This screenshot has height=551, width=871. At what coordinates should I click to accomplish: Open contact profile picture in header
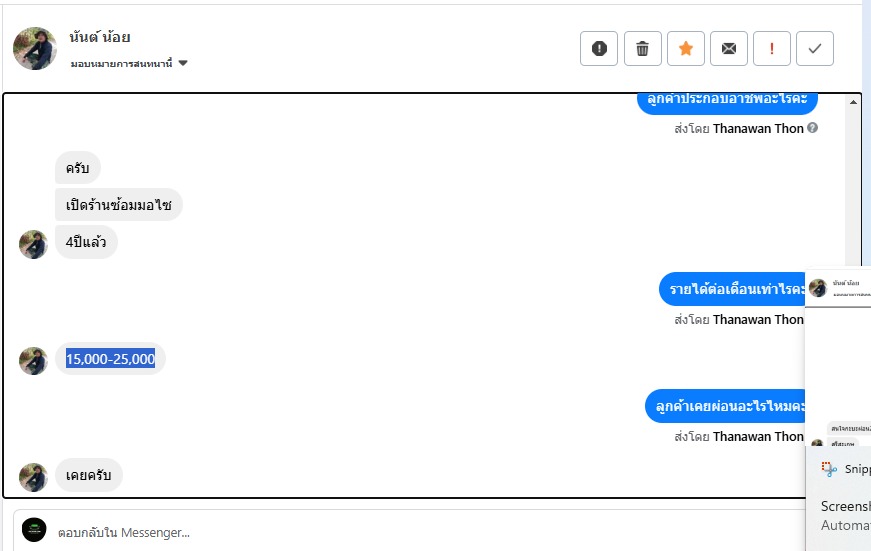(x=35, y=49)
